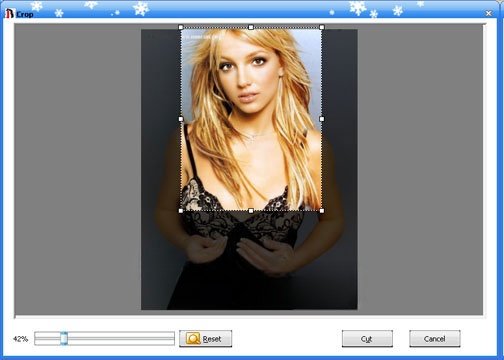Click the bottom-right crop handle

(x=322, y=211)
